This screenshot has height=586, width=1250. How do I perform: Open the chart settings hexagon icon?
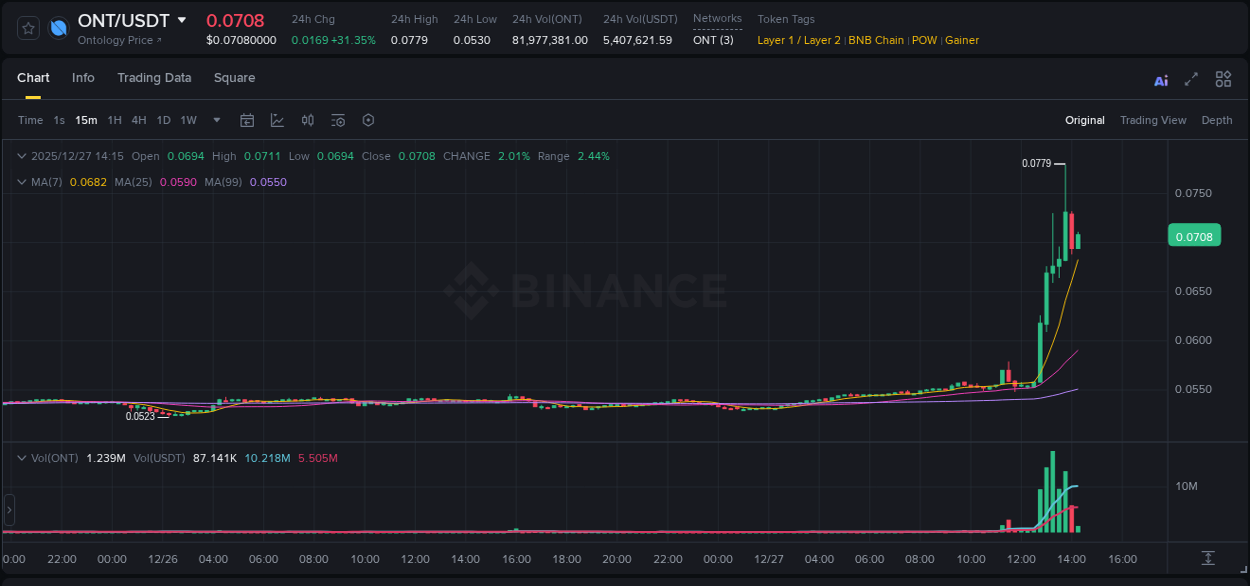(x=368, y=119)
